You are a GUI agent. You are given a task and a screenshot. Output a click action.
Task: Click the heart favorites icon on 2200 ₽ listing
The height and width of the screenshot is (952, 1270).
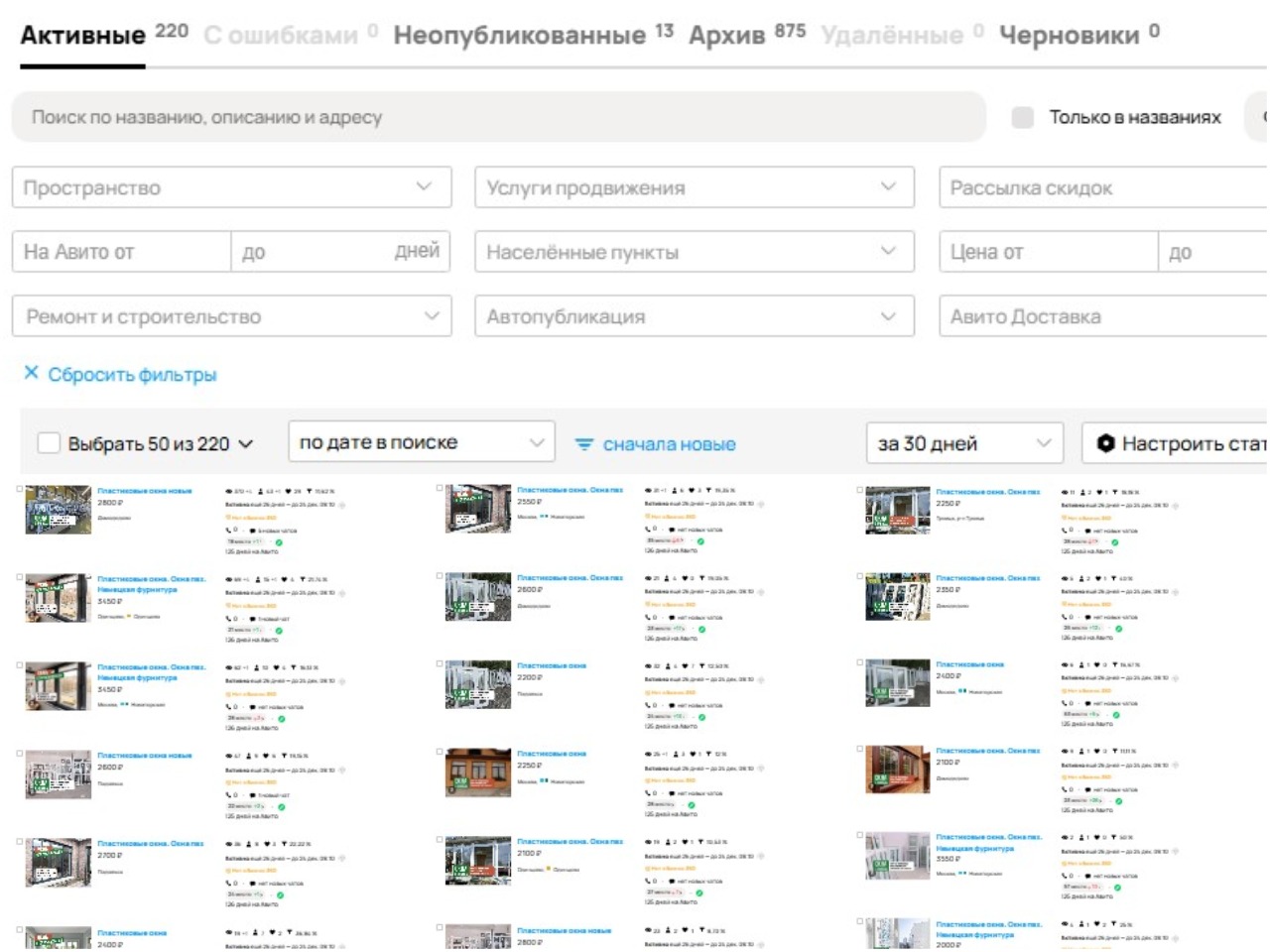(x=694, y=666)
